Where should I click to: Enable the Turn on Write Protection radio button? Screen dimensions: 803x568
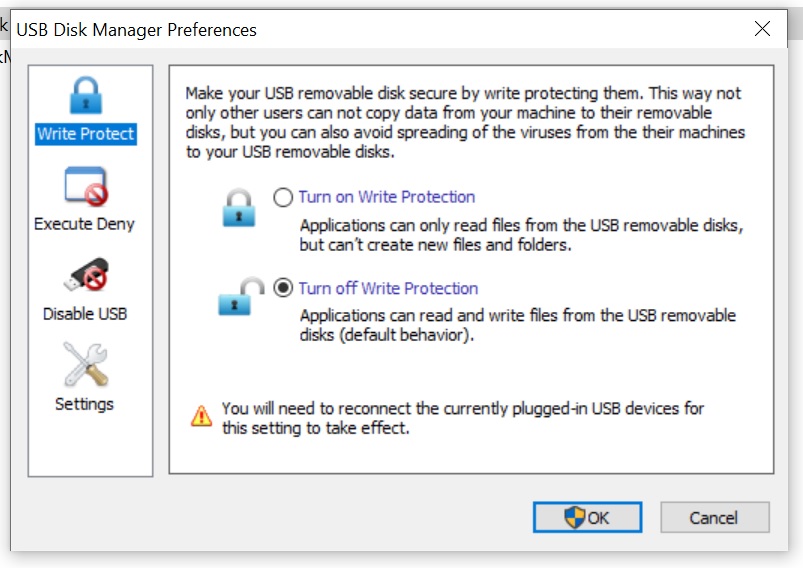click(283, 197)
